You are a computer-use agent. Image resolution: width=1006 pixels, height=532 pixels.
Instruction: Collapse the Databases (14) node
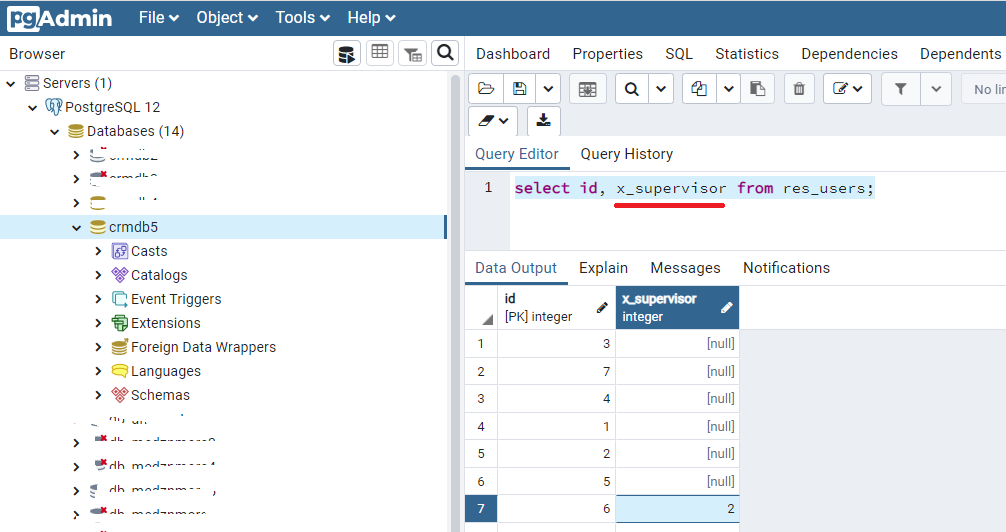click(x=55, y=132)
